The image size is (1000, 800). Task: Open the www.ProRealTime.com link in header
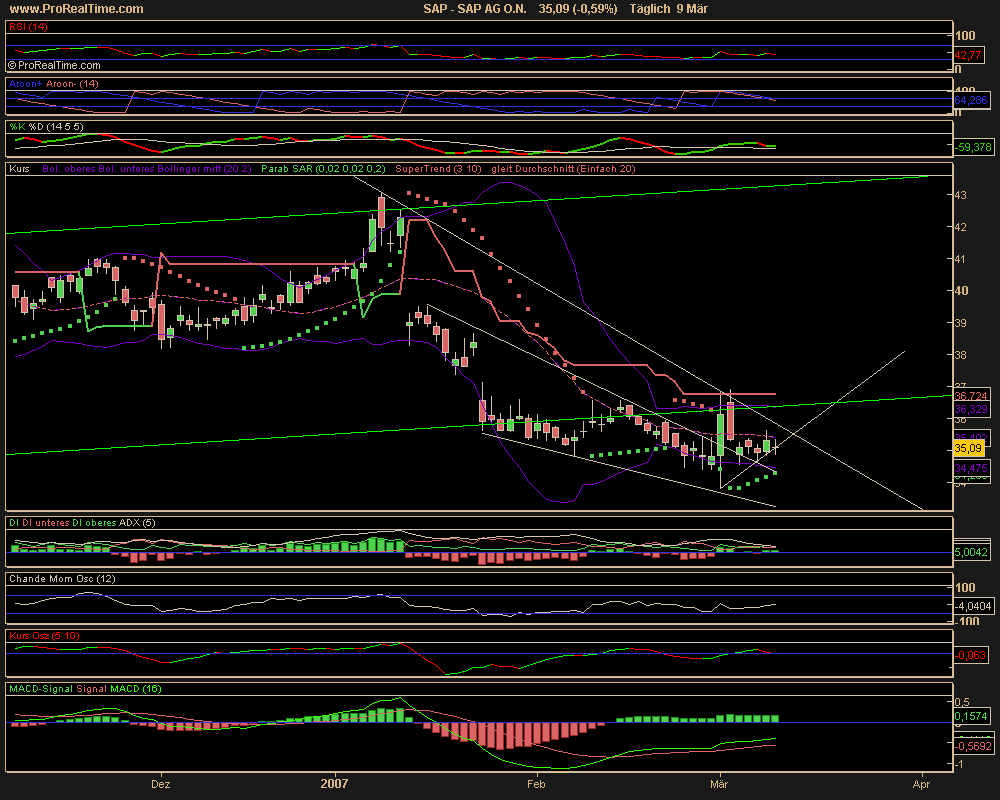(76, 9)
